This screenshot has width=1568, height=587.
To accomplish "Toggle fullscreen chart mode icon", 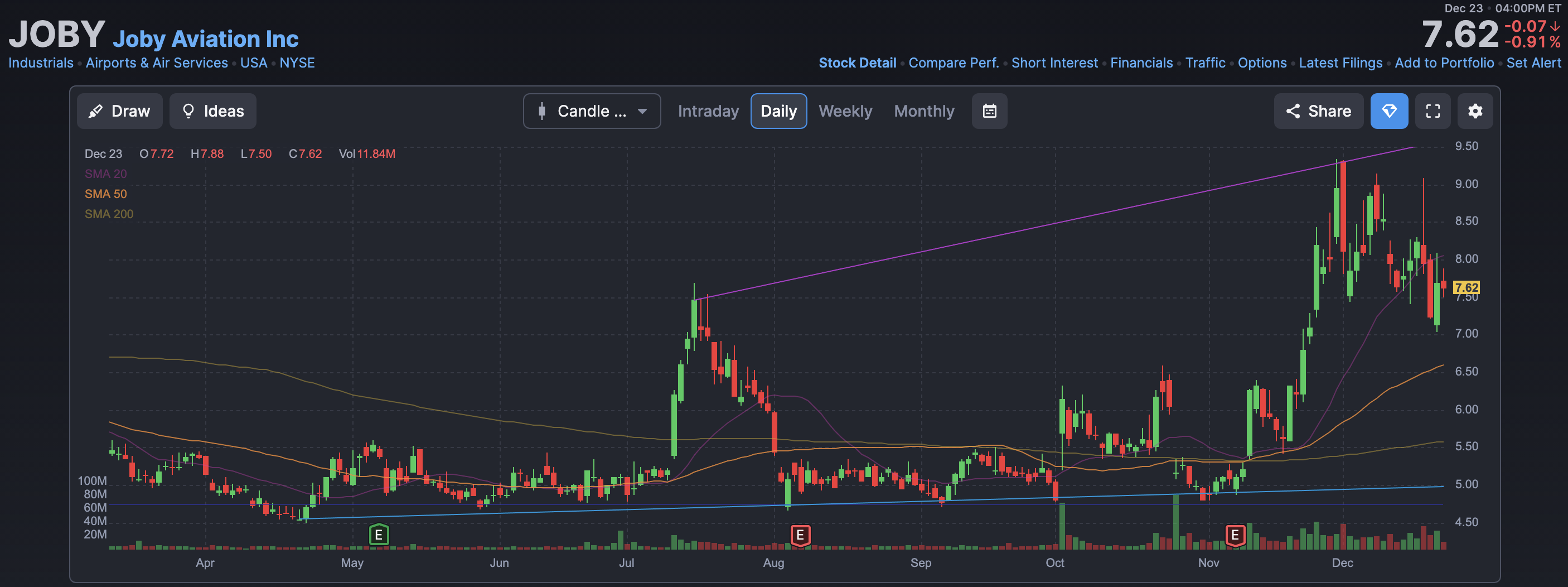I will pyautogui.click(x=1433, y=111).
